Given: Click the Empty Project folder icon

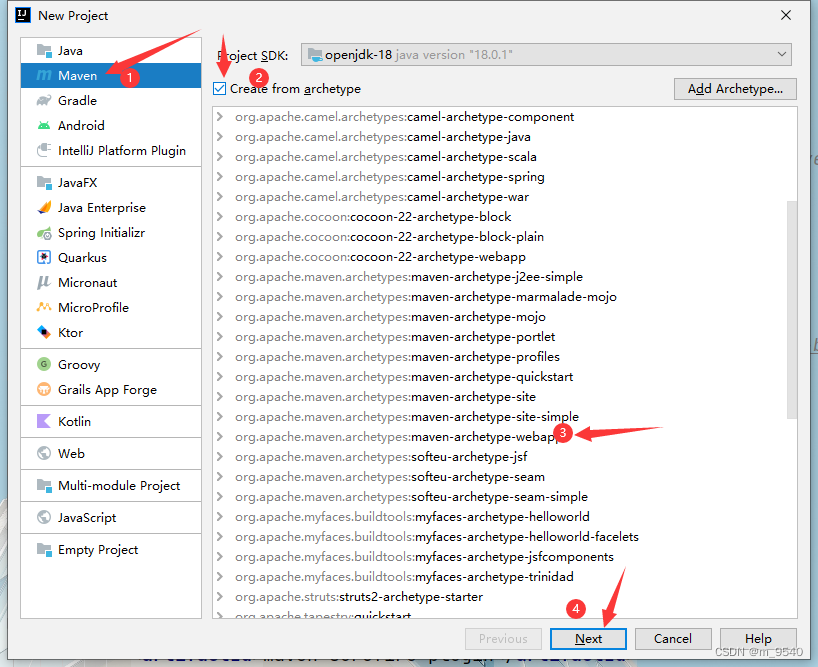Looking at the screenshot, I should (44, 550).
